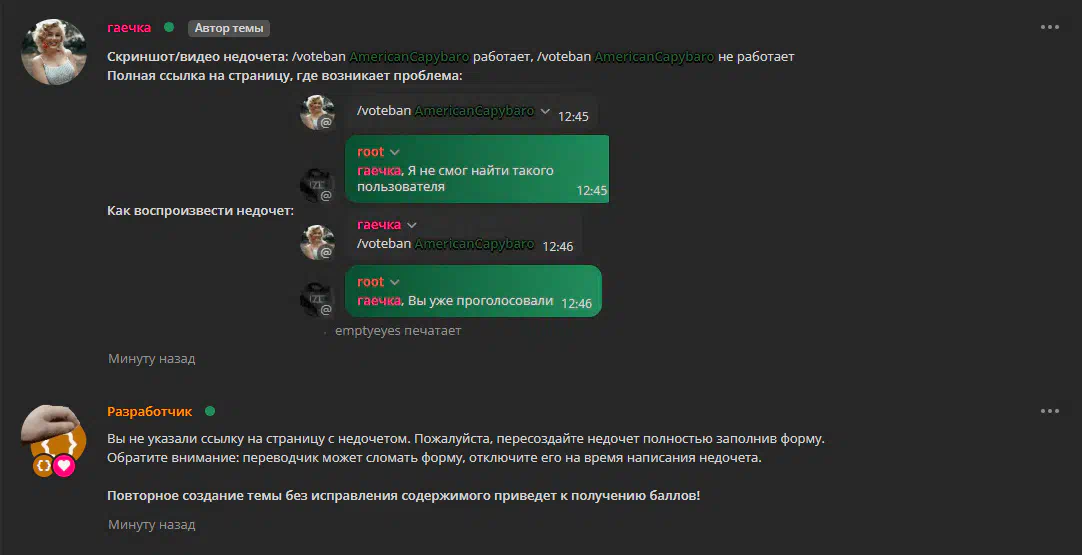The width and height of the screenshot is (1082, 555).
Task: Click the first post's Минуту назад timestamp
Action: 152,359
